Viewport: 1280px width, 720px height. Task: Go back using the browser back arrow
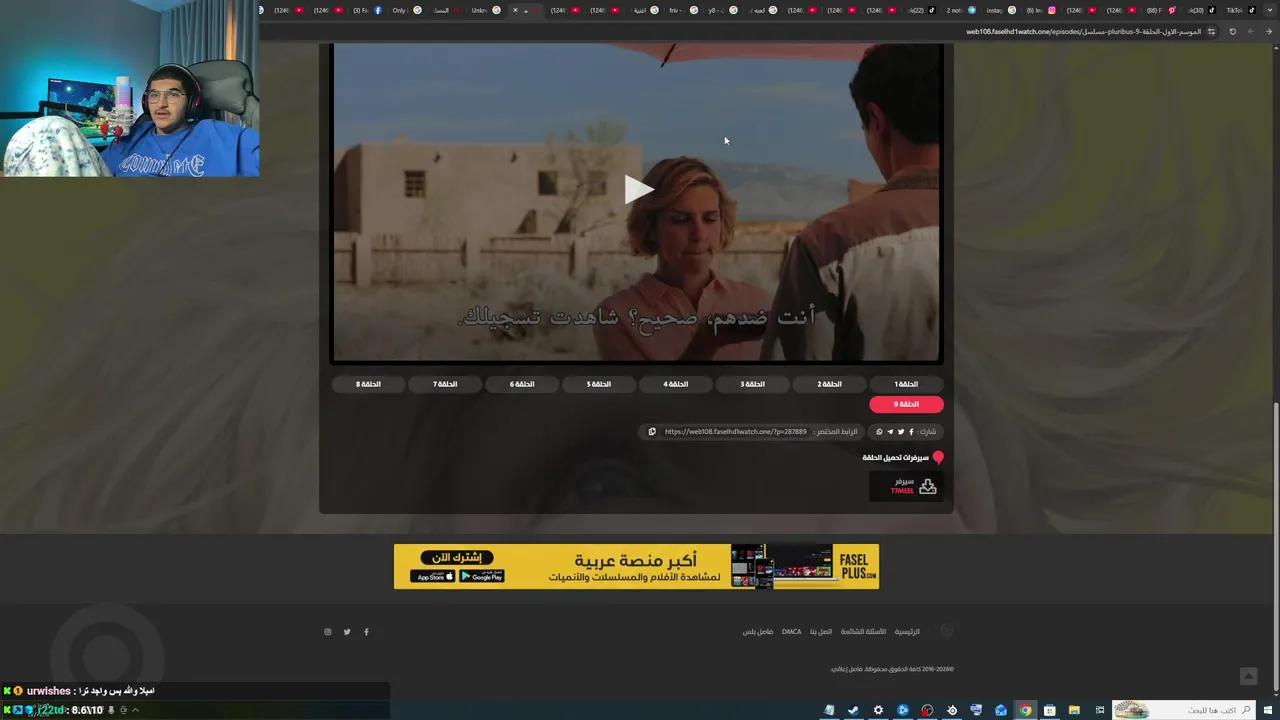pyautogui.click(x=1269, y=31)
